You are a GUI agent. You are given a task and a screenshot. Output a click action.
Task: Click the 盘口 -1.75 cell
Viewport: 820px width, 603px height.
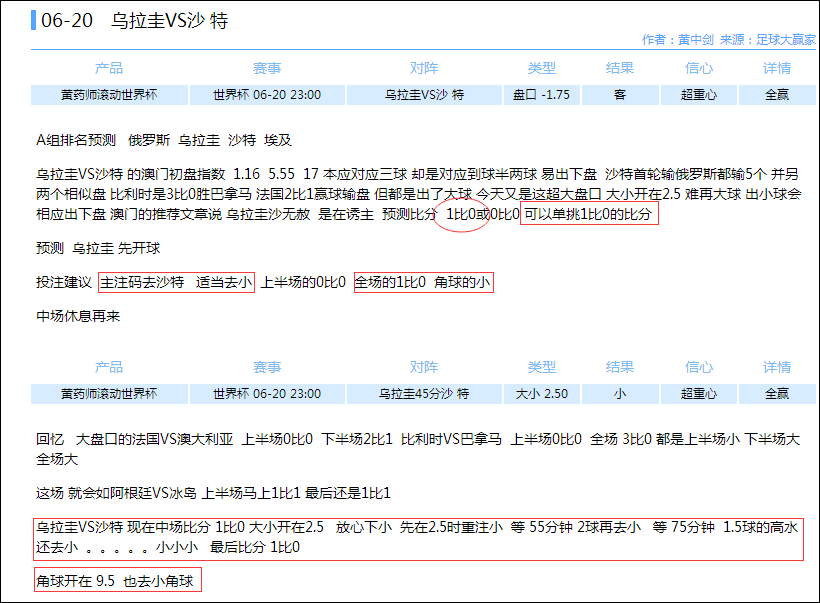point(541,95)
